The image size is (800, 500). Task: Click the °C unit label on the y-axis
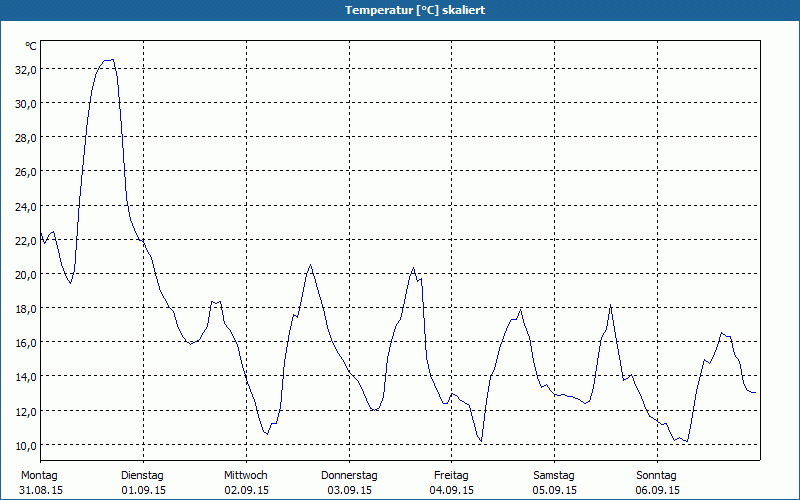[31, 46]
